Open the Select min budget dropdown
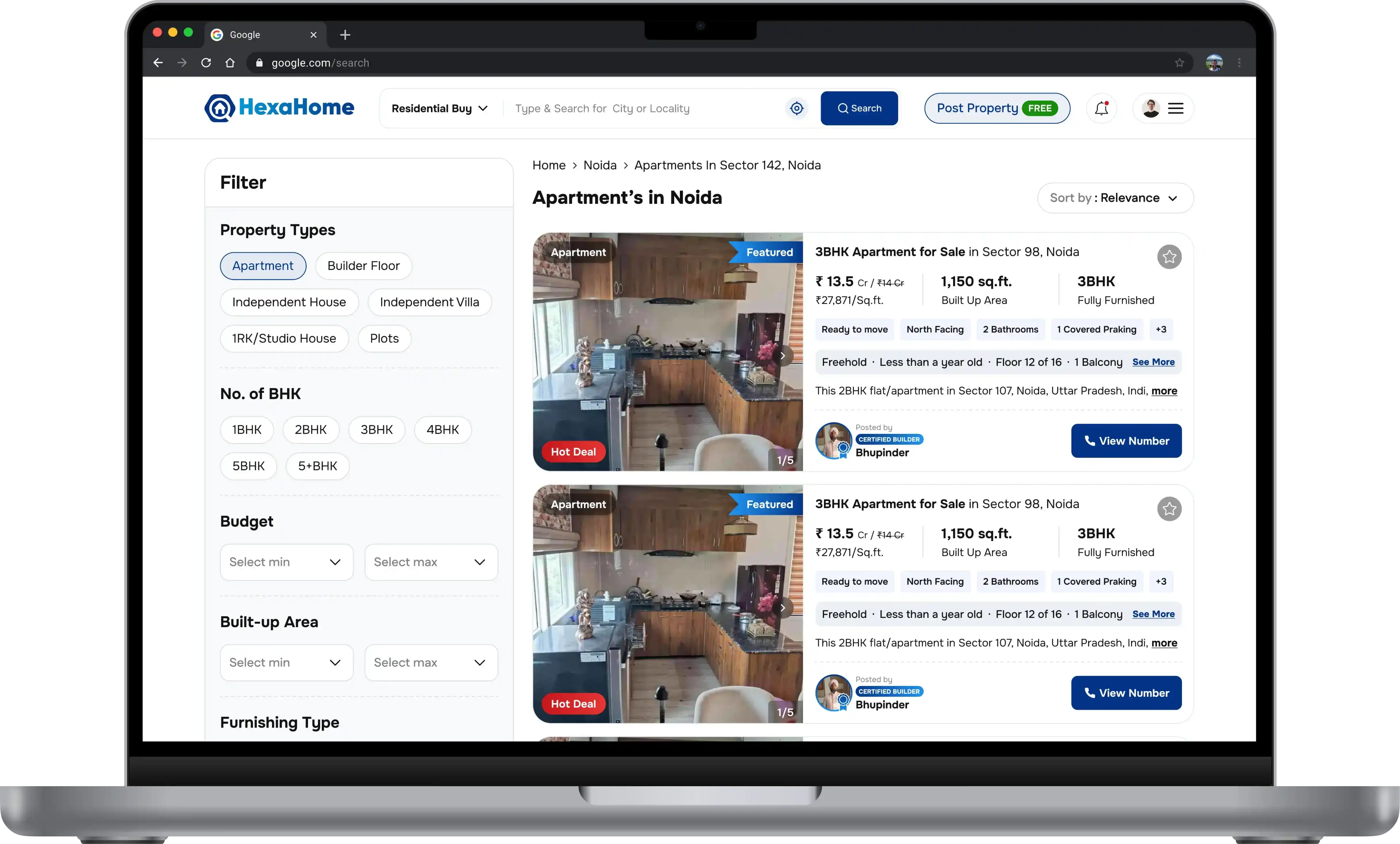This screenshot has width=1400, height=844. [x=286, y=562]
